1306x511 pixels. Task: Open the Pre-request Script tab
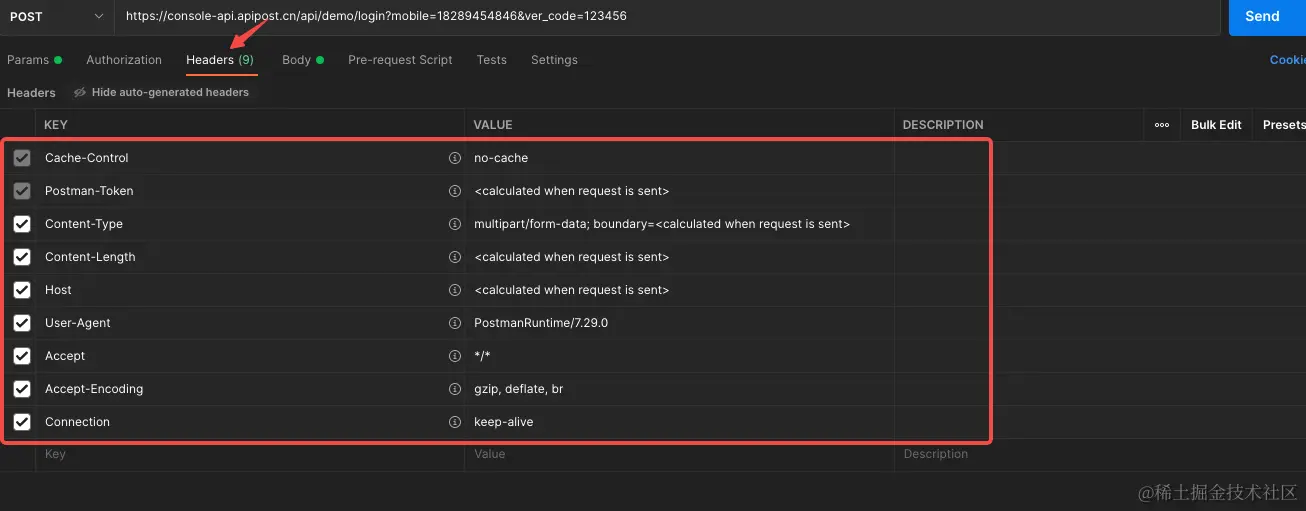[400, 60]
